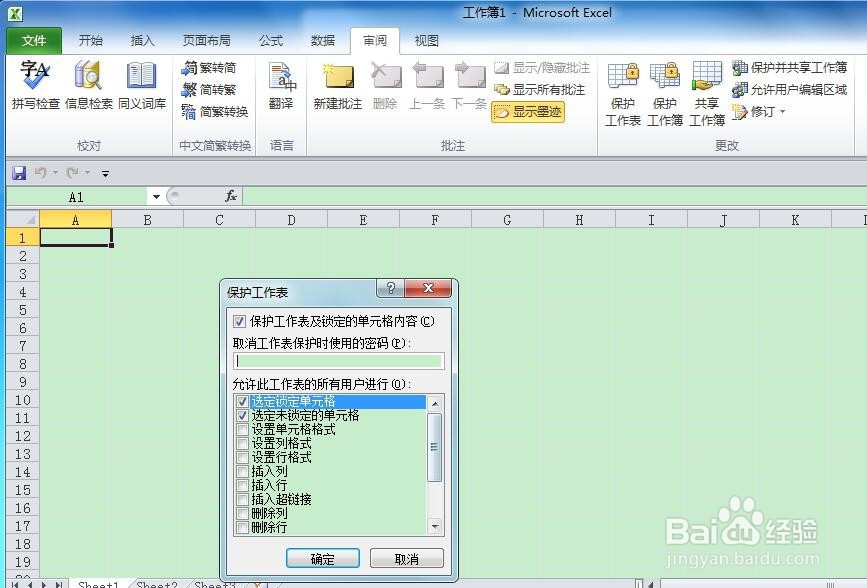The width and height of the screenshot is (867, 588).
Task: Click 显示/隐藏批注 in the ribbon
Action: (x=542, y=67)
